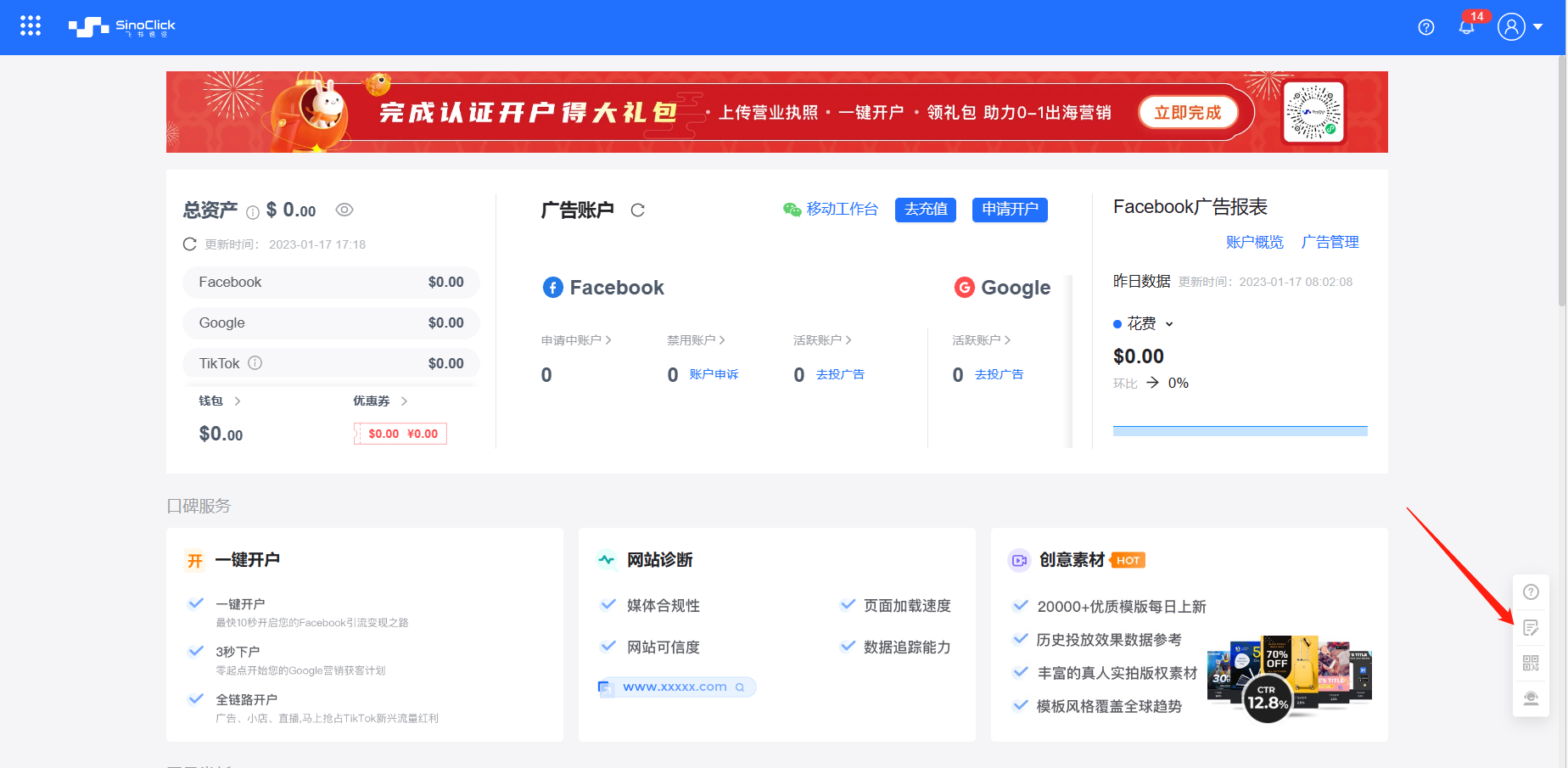This screenshot has height=768, width=1568.
Task: Expand the user account dropdown arrow
Action: click(1537, 27)
